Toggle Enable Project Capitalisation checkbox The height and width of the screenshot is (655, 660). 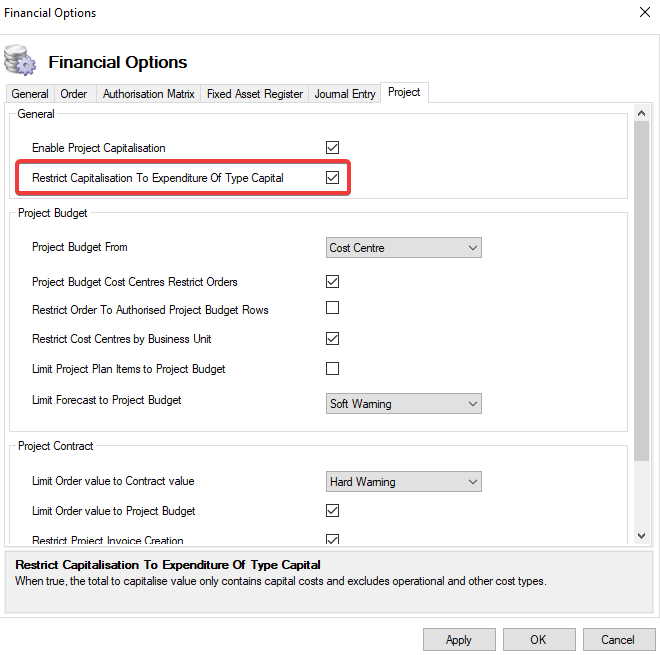[x=333, y=148]
